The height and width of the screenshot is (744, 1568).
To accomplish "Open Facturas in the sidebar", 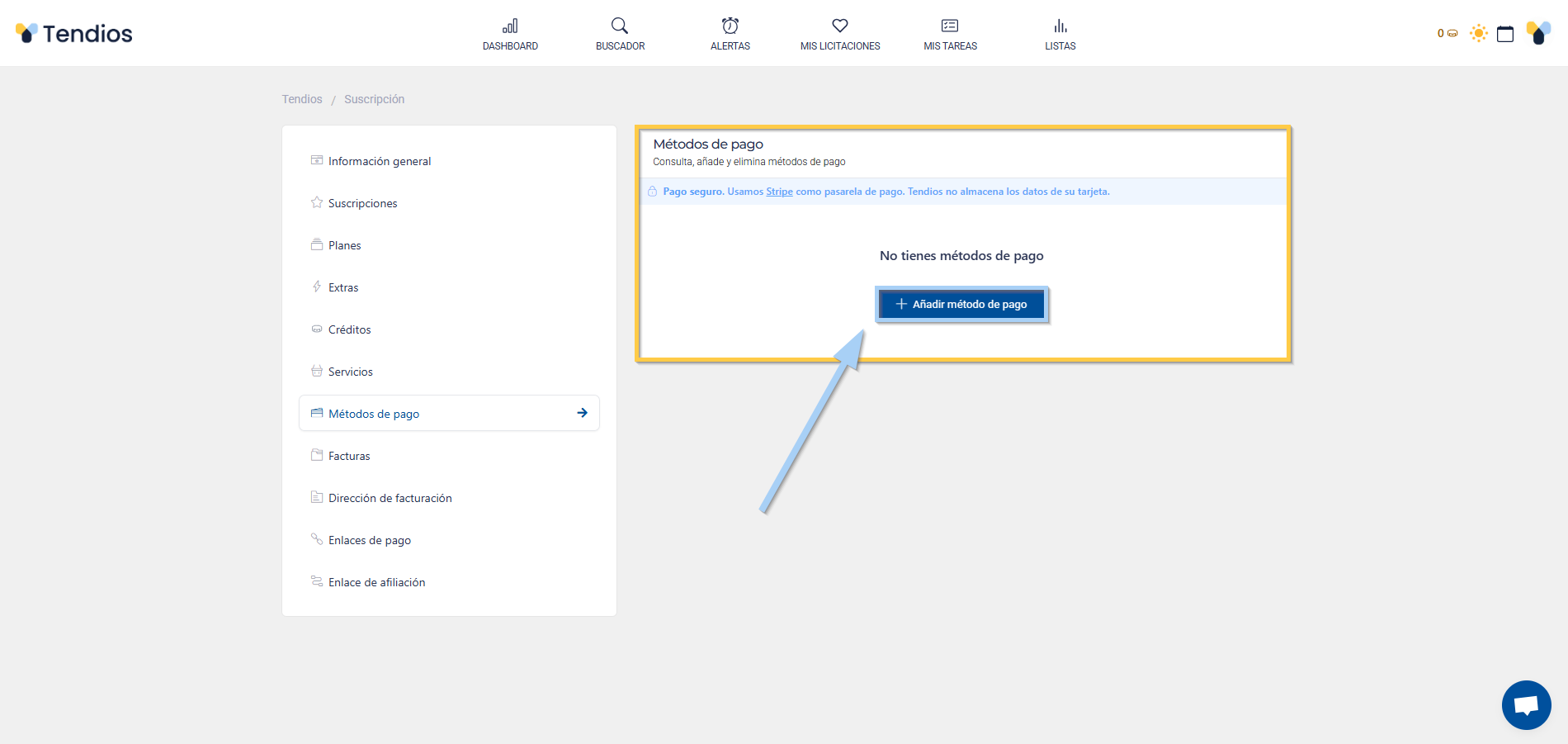I will click(349, 456).
